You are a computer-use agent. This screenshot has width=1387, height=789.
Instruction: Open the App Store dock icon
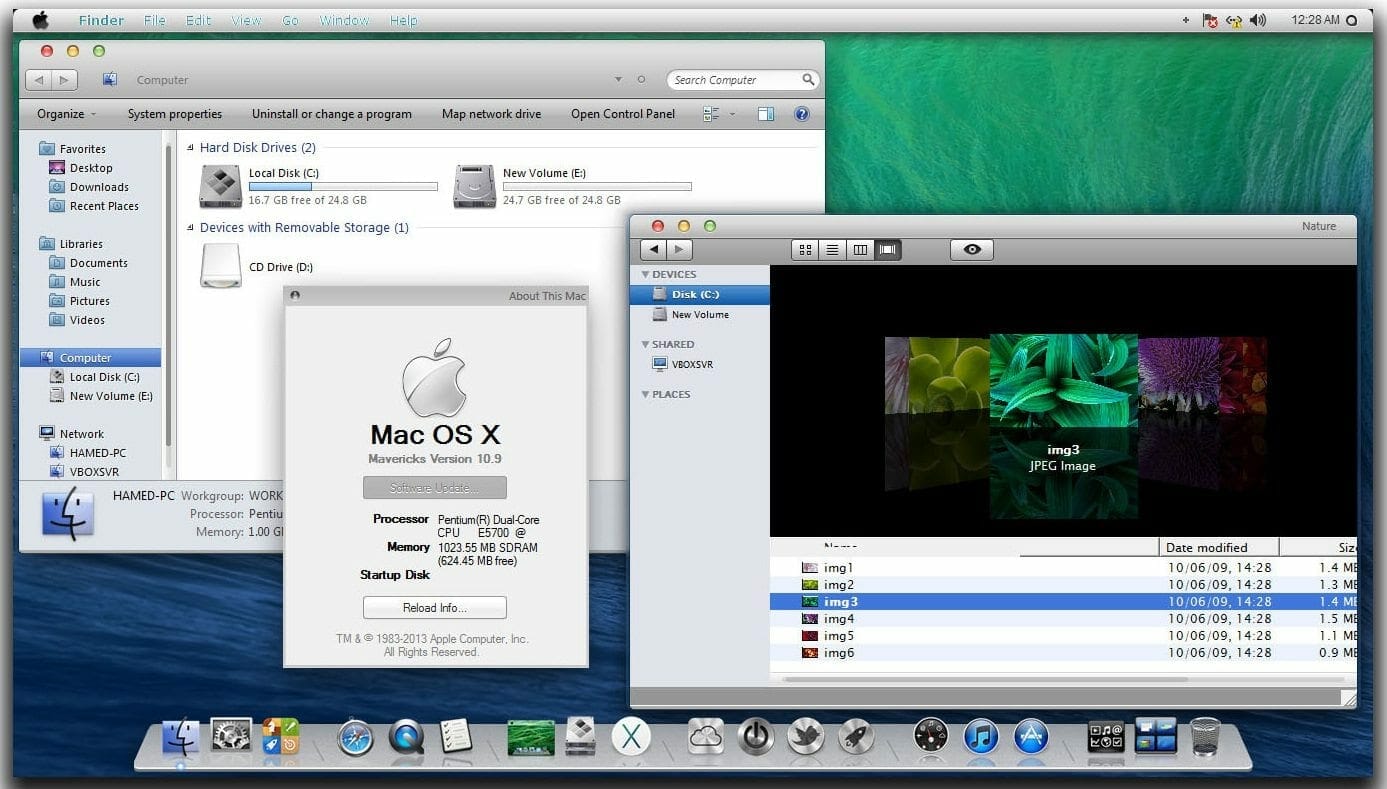tap(1031, 738)
